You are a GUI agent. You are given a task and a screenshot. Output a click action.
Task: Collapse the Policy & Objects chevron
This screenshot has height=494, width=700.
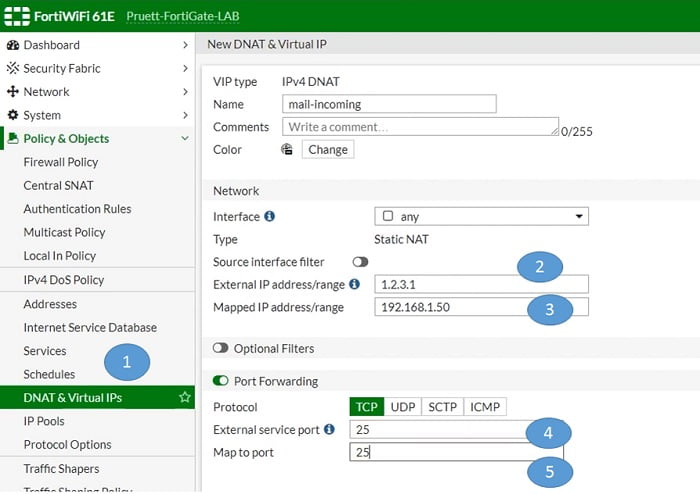[185, 138]
